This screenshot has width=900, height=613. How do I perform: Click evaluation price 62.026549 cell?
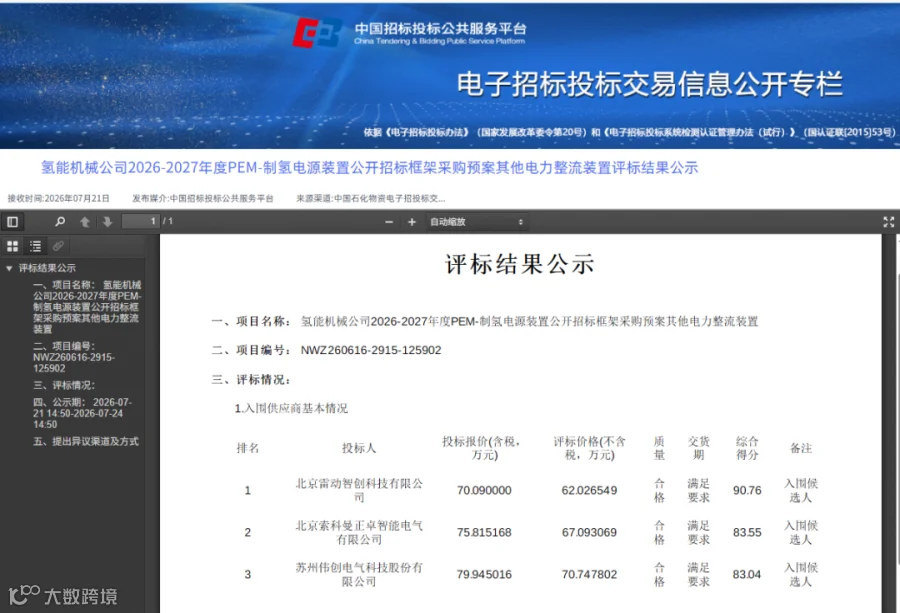pos(589,490)
